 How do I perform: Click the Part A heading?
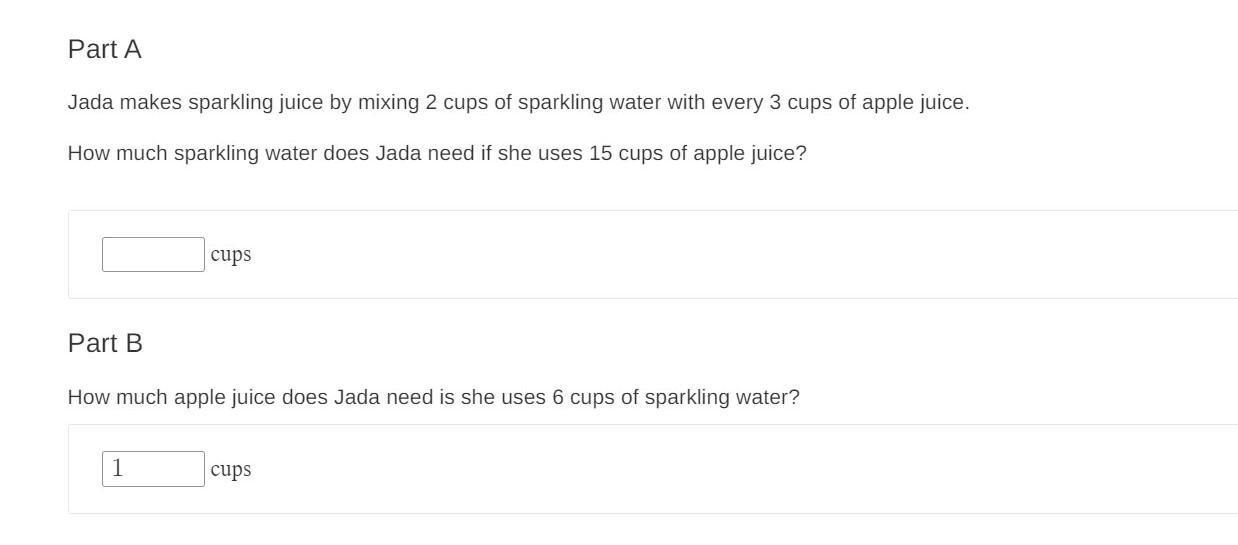(105, 49)
